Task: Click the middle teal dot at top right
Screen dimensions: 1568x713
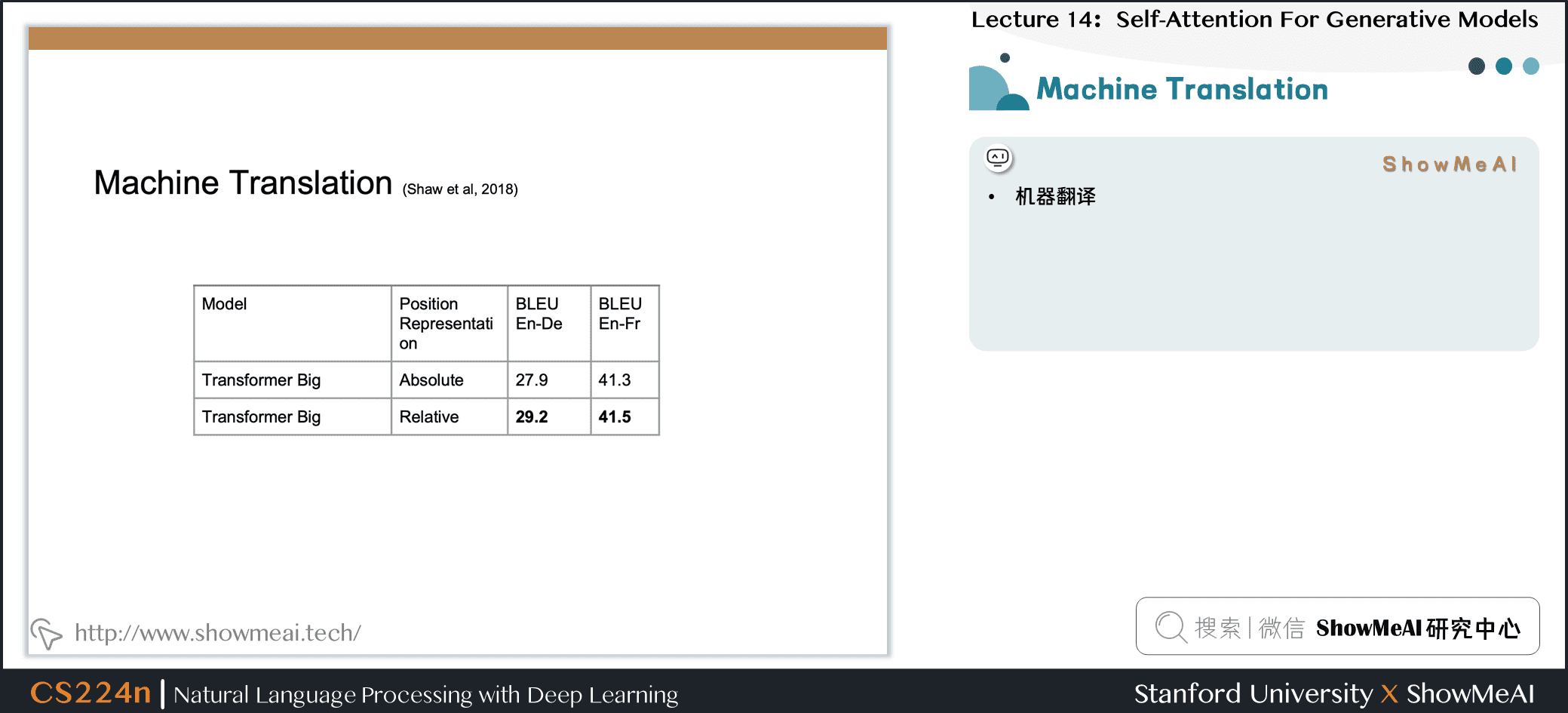Action: point(1504,66)
